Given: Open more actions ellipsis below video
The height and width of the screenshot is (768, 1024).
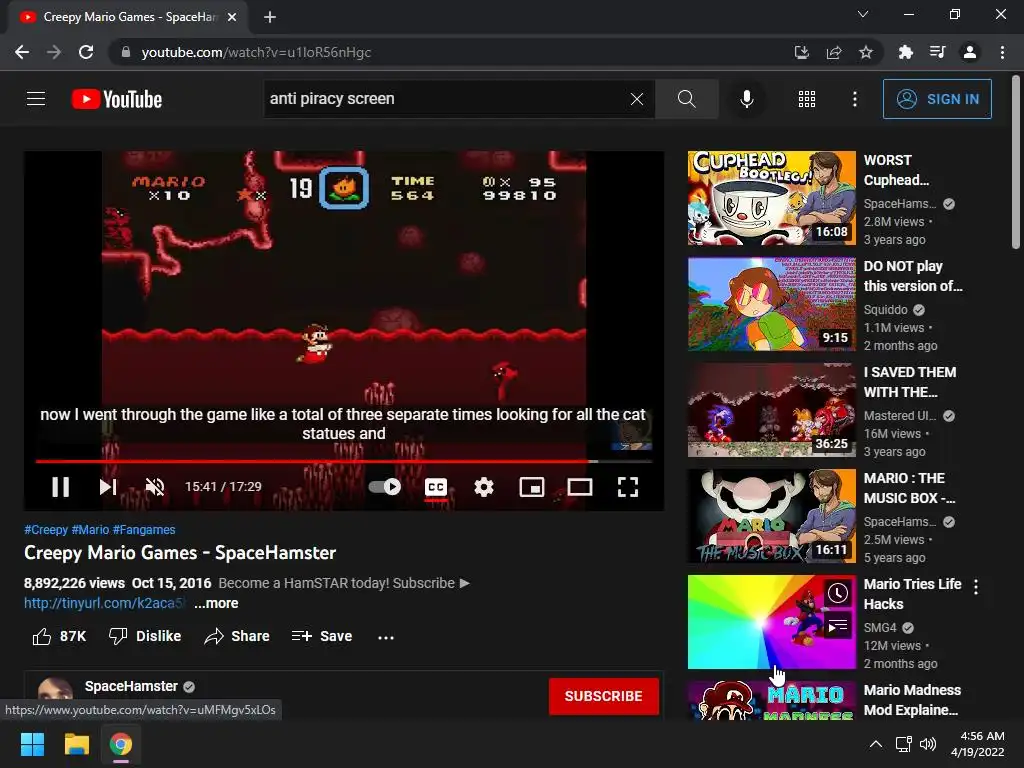Looking at the screenshot, I should pyautogui.click(x=386, y=637).
